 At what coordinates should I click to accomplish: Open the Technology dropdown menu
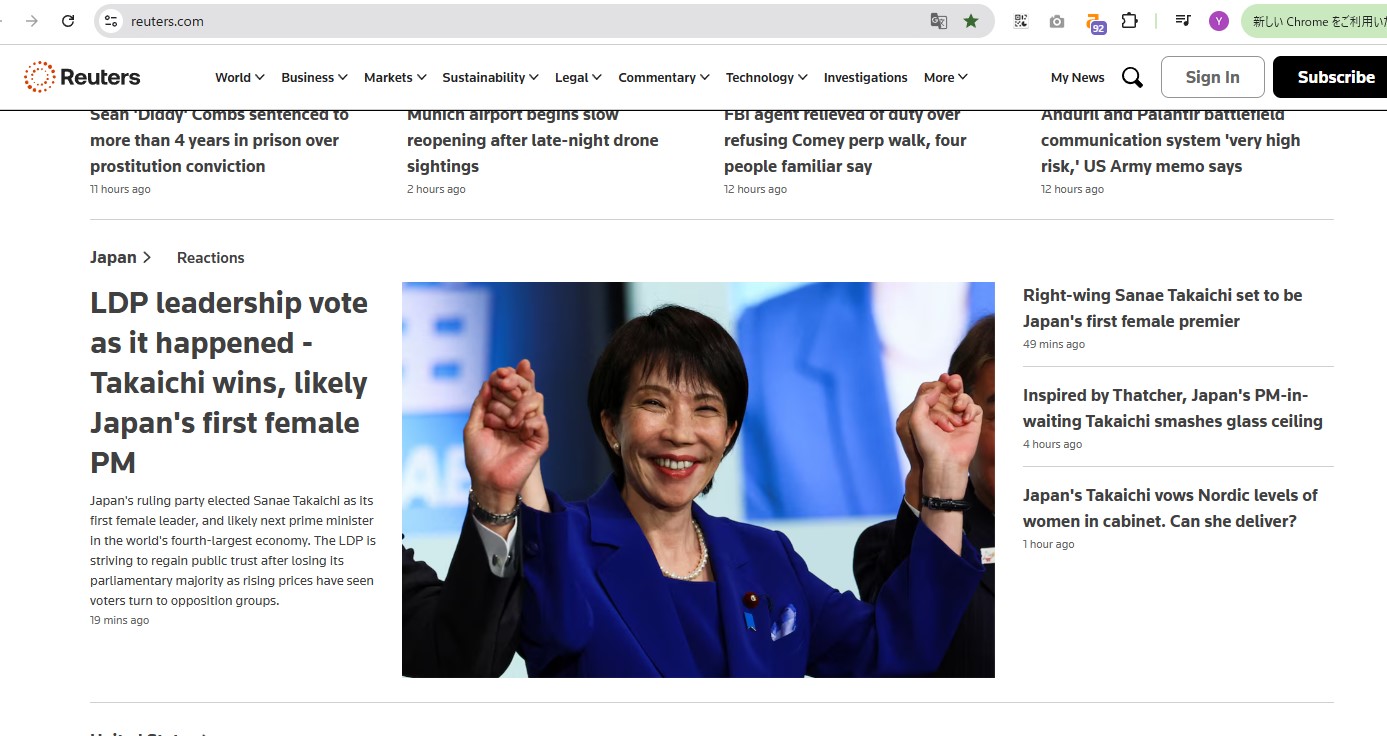(766, 77)
